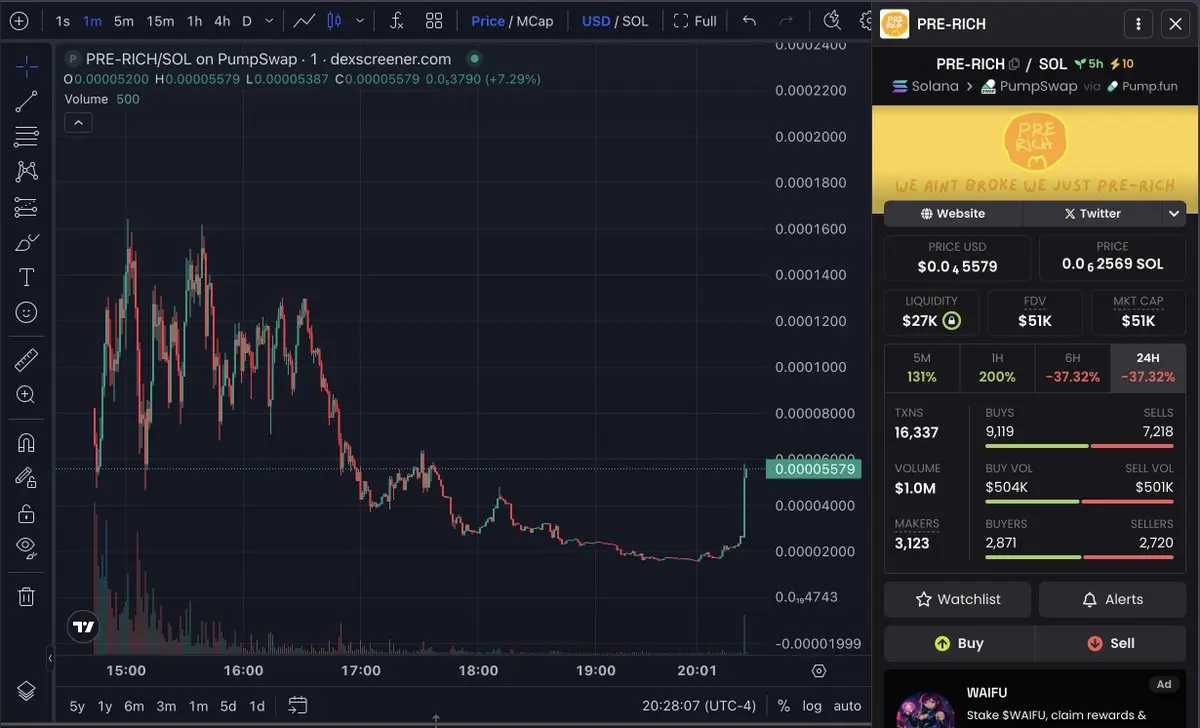The height and width of the screenshot is (728, 1200).
Task: Select the 5d date range
Action: (x=228, y=706)
